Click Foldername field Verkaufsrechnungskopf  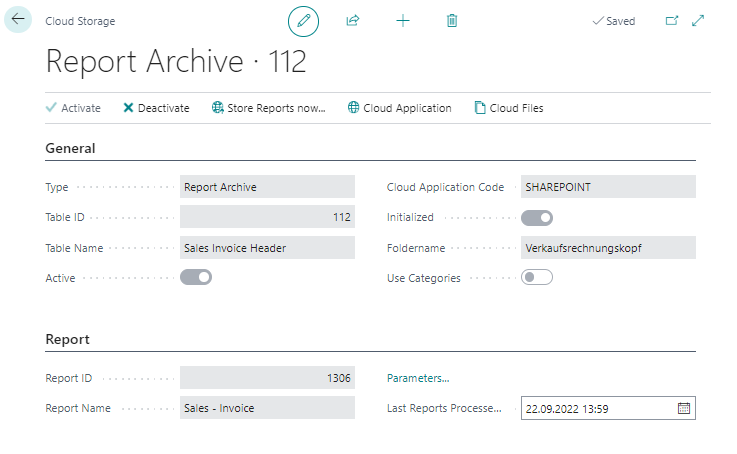608,248
